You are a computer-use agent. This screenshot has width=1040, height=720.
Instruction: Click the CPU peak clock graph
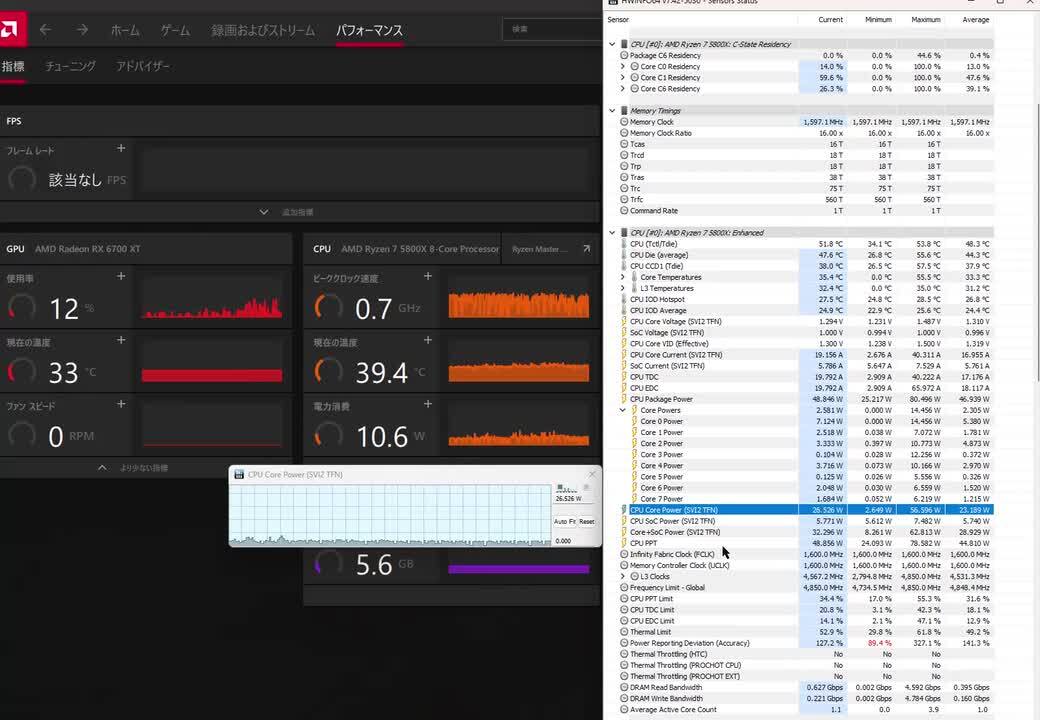pyautogui.click(x=519, y=297)
